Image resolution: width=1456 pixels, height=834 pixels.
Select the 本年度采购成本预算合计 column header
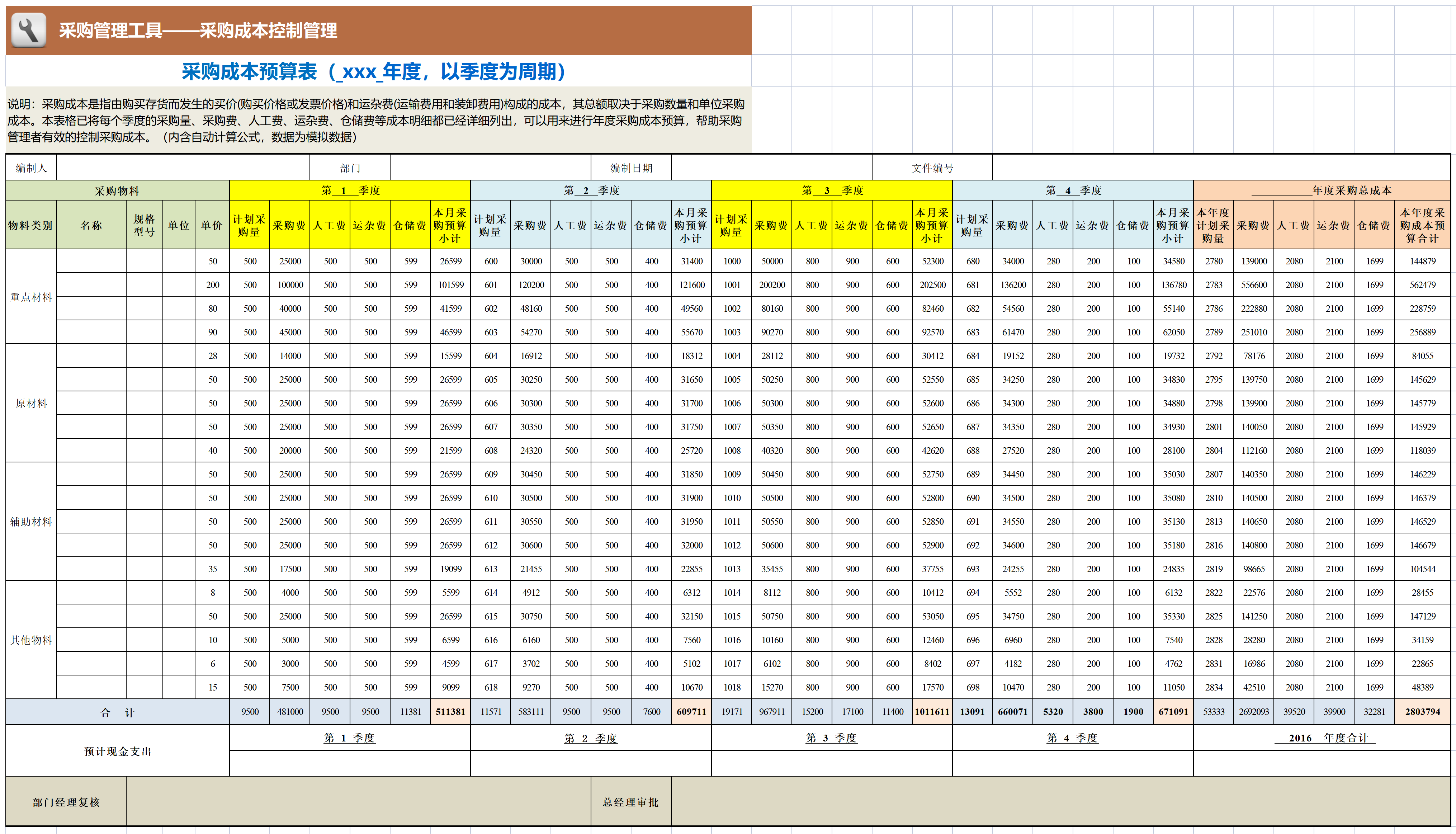tap(1422, 225)
